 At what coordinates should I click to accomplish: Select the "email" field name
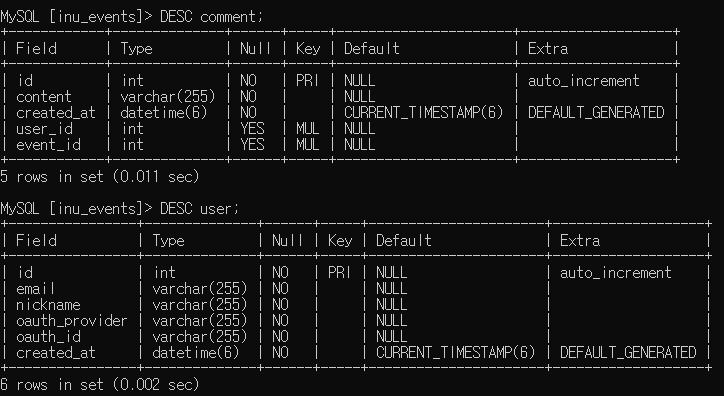(35, 289)
